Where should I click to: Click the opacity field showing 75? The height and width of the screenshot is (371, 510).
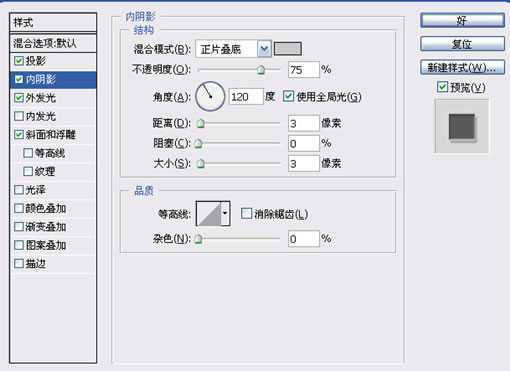point(304,70)
